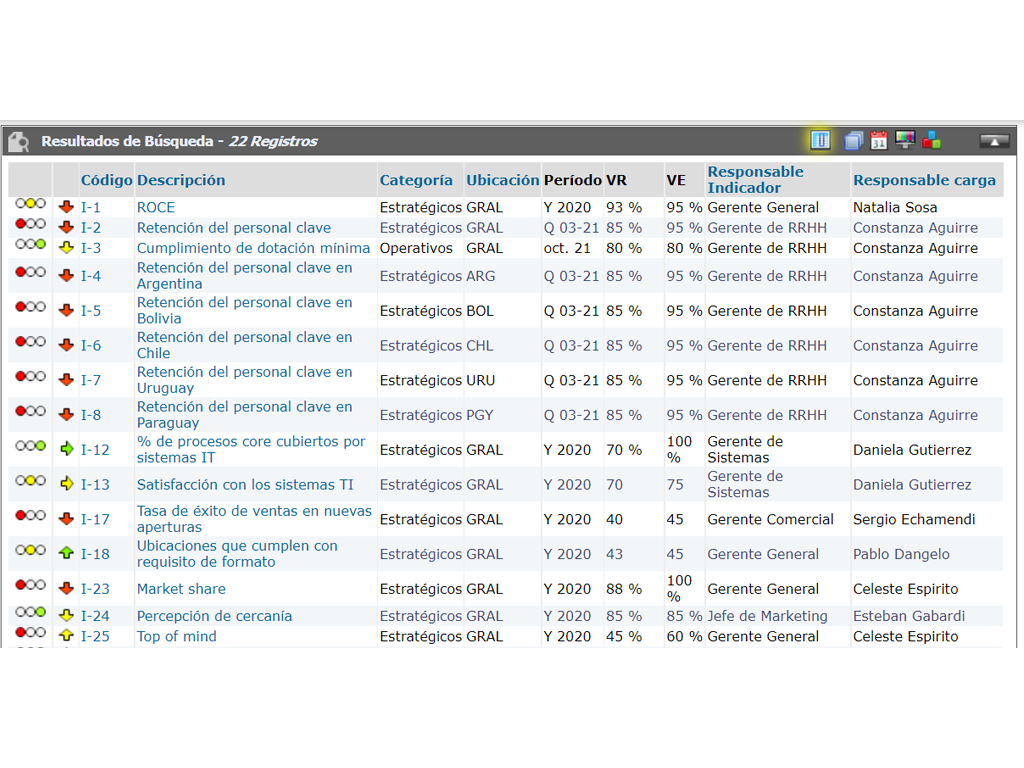Open 'Satisfacción con los sistemas TI' link

tap(245, 485)
